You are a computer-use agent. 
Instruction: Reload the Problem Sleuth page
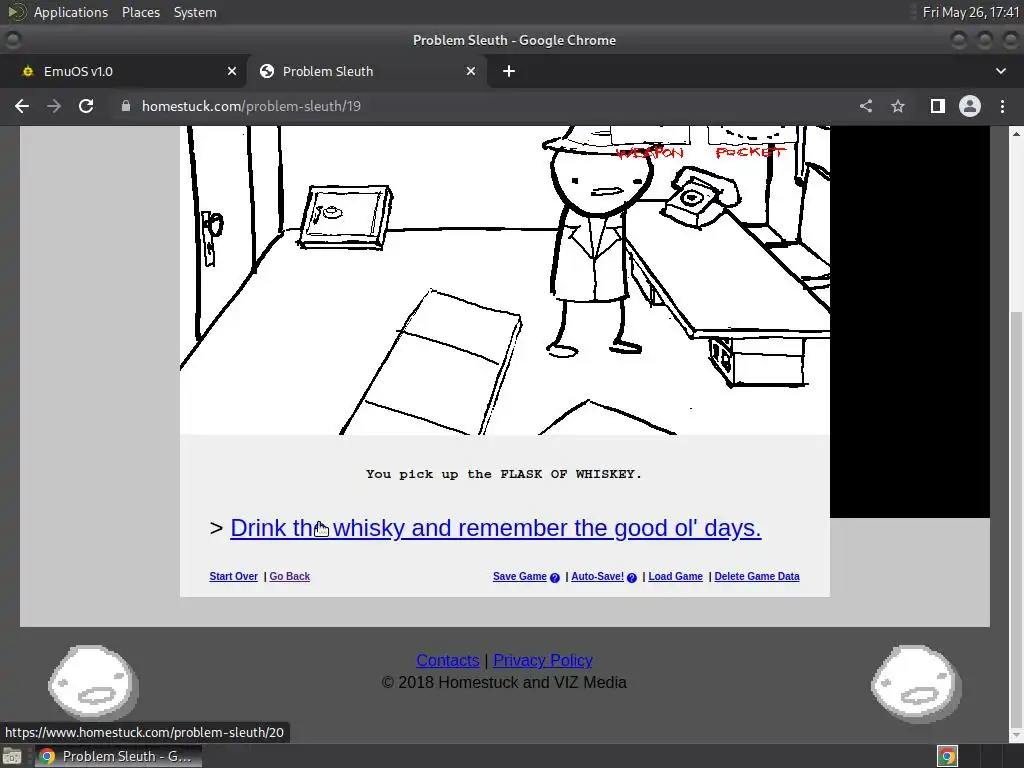[x=86, y=106]
